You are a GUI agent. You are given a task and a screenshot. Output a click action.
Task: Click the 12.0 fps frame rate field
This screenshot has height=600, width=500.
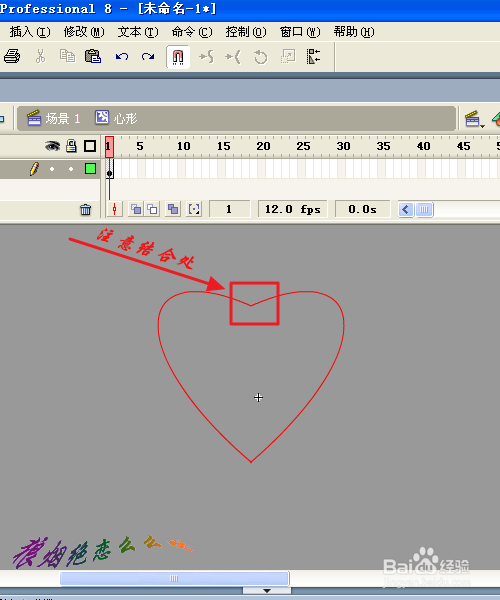coord(293,209)
